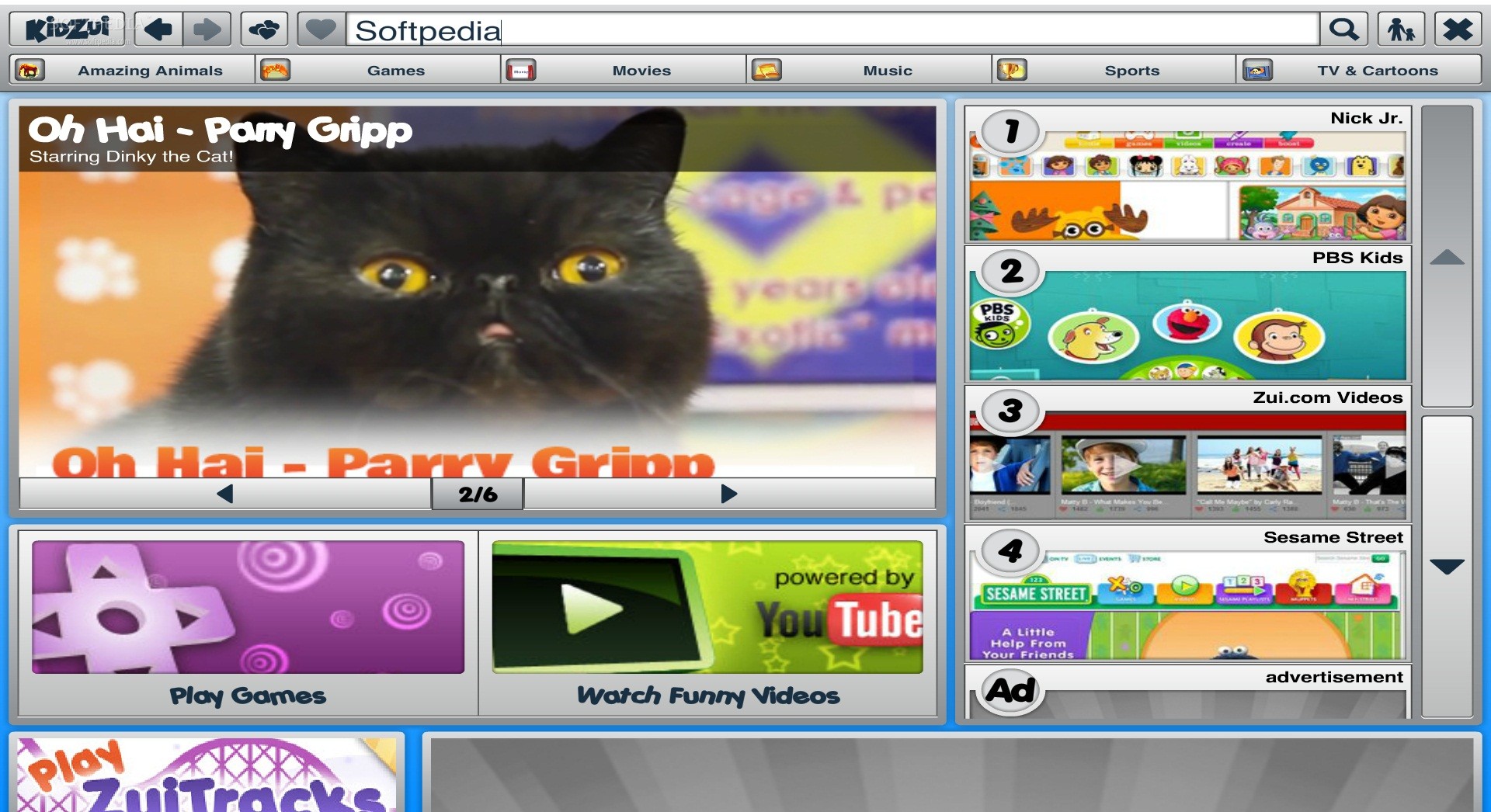
Task: Go forward with the right arrow button
Action: pos(207,29)
